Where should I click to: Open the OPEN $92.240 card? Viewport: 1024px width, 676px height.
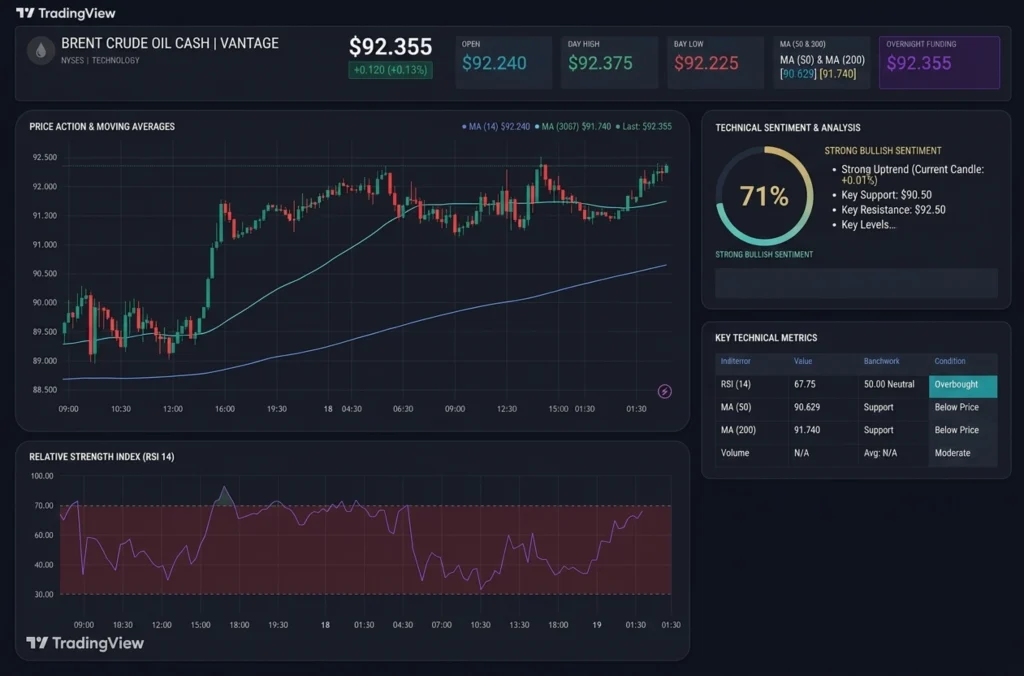coord(504,63)
